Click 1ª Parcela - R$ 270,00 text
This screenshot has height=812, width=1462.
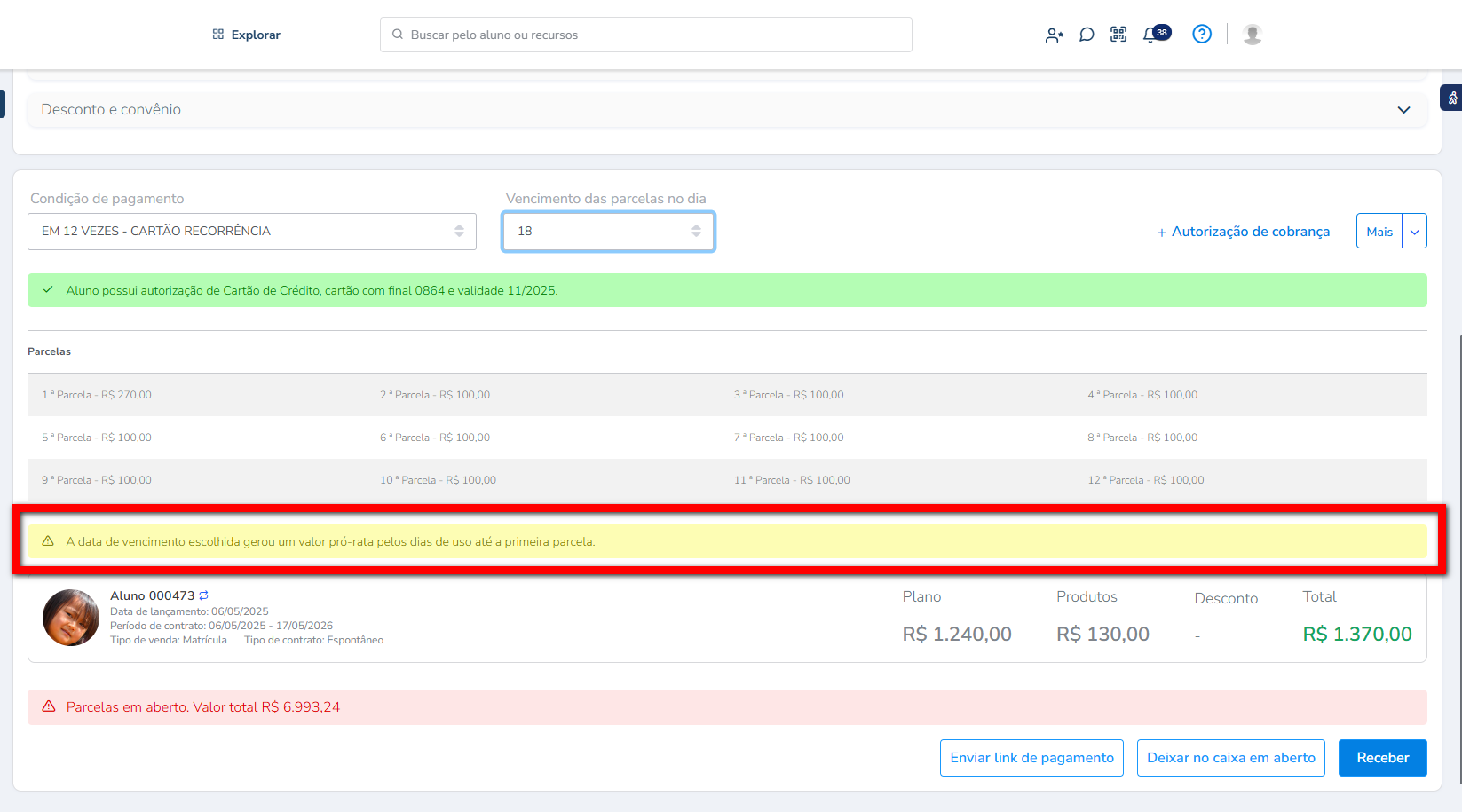[x=97, y=395]
